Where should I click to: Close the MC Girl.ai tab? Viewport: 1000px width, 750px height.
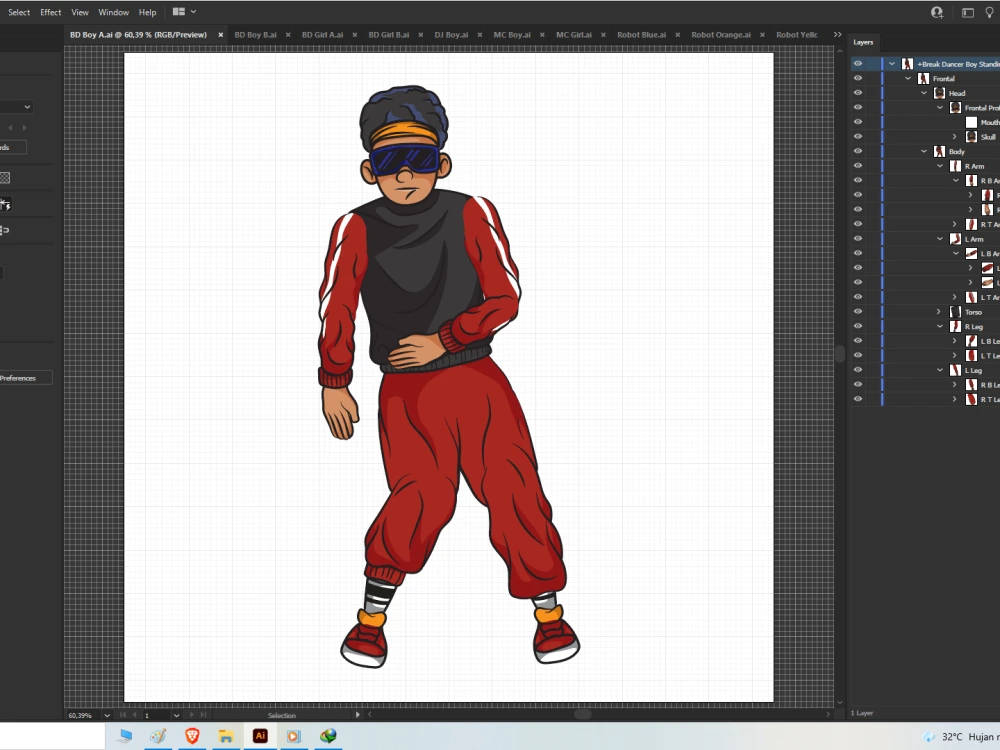point(603,34)
